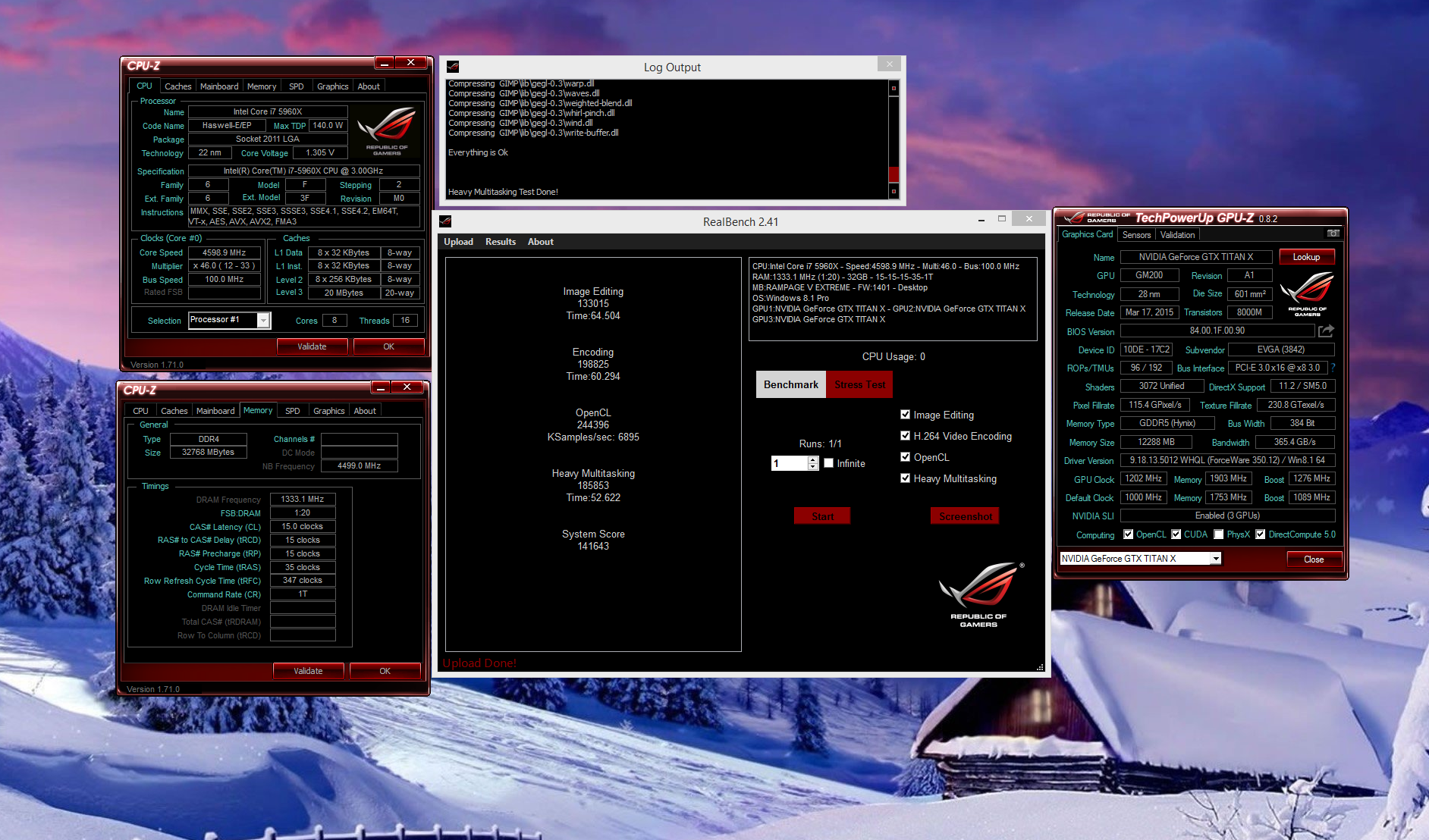
Task: Click the GPU-Z camera screenshot icon
Action: [x=1333, y=234]
